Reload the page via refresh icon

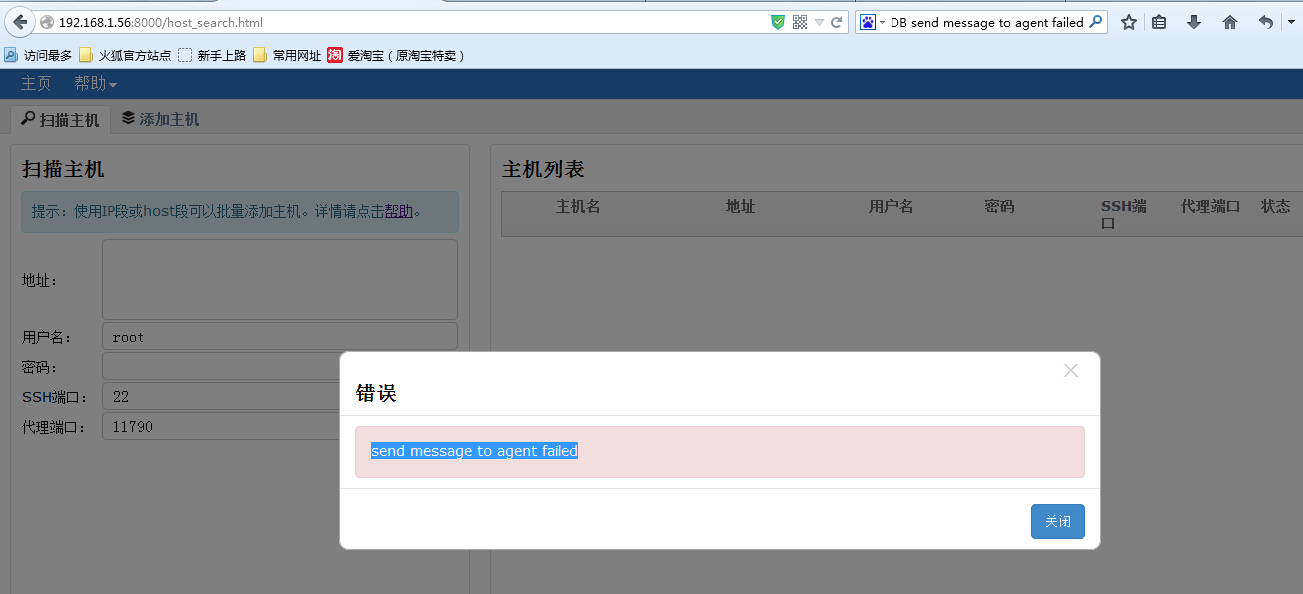tap(835, 21)
